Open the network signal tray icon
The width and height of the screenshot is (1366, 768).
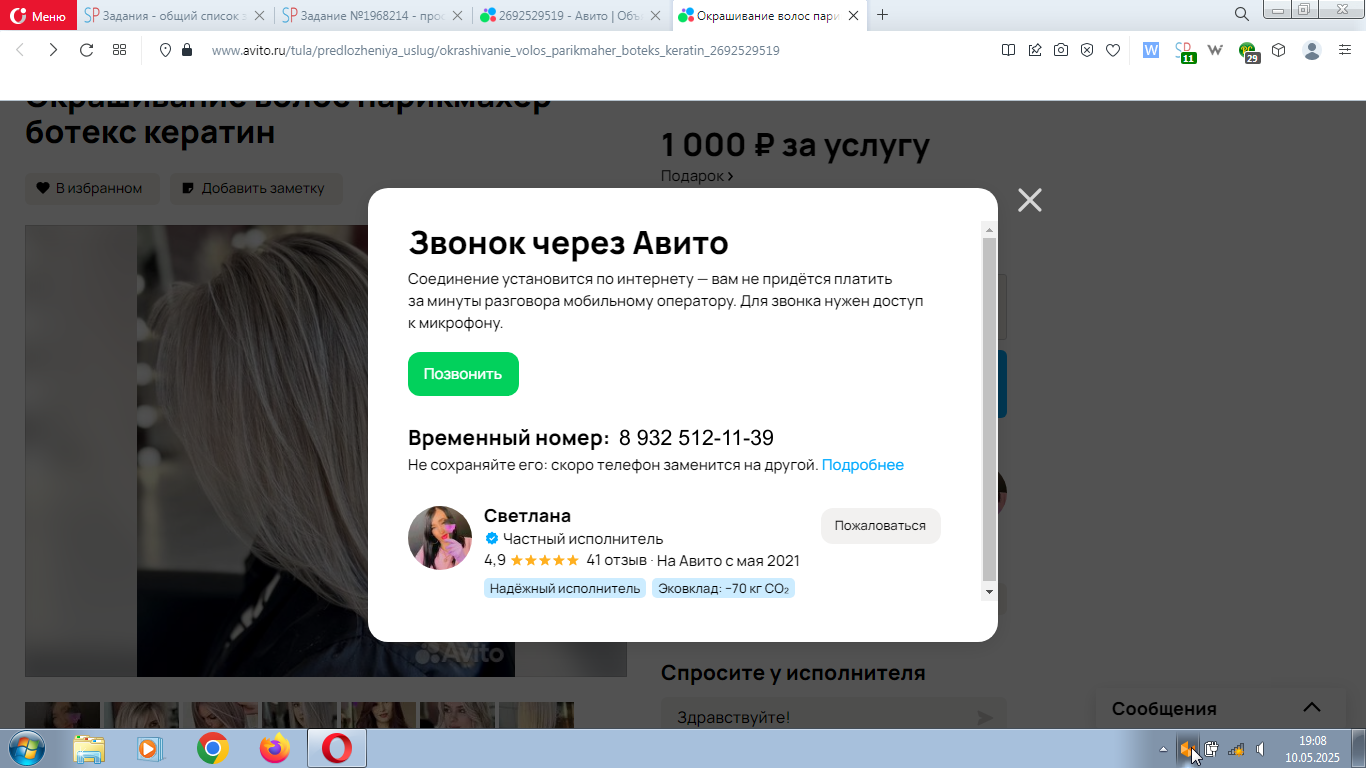pyautogui.click(x=1236, y=748)
